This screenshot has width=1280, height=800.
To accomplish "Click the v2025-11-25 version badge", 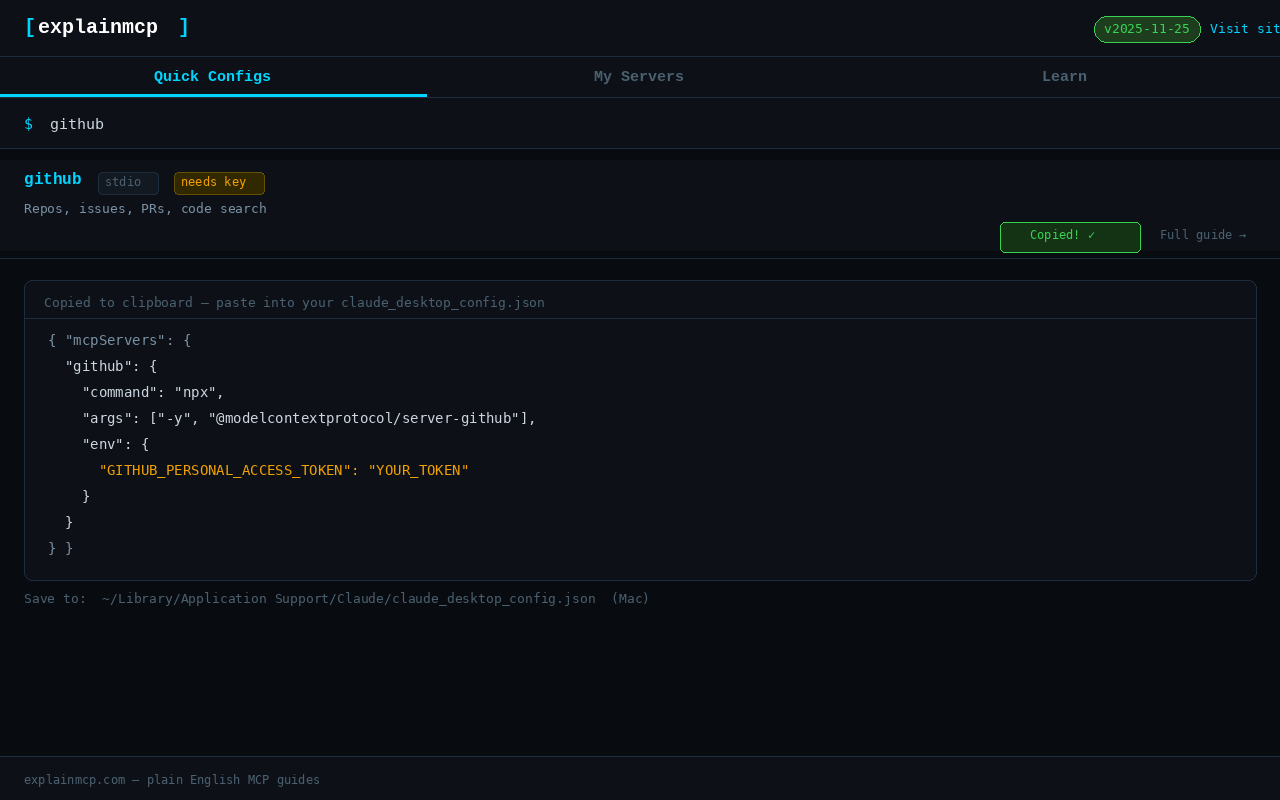I will [1147, 29].
